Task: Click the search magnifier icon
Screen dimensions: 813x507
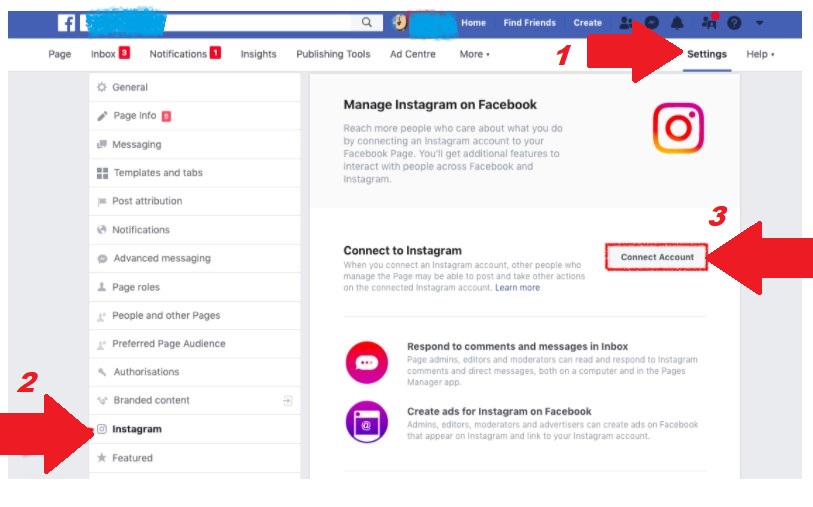Action: pos(367,22)
